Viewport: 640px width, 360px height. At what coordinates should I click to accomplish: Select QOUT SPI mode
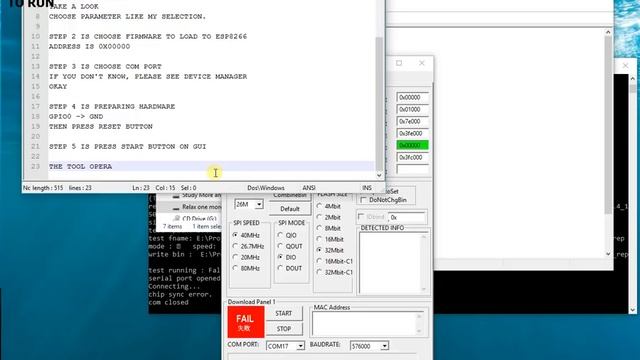pyautogui.click(x=290, y=246)
